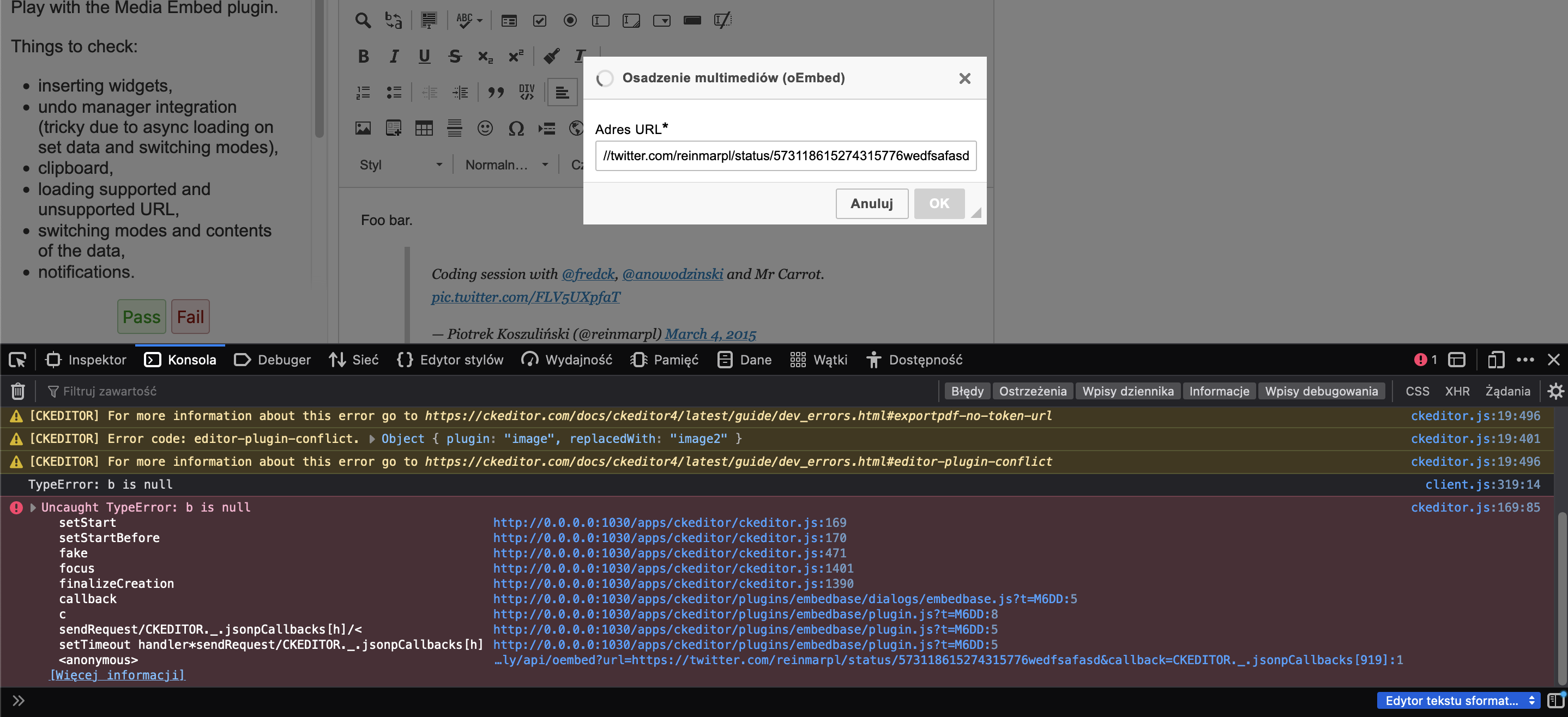Viewport: 1568px width, 717px height.
Task: Open the Styl dropdown
Action: tap(400, 164)
